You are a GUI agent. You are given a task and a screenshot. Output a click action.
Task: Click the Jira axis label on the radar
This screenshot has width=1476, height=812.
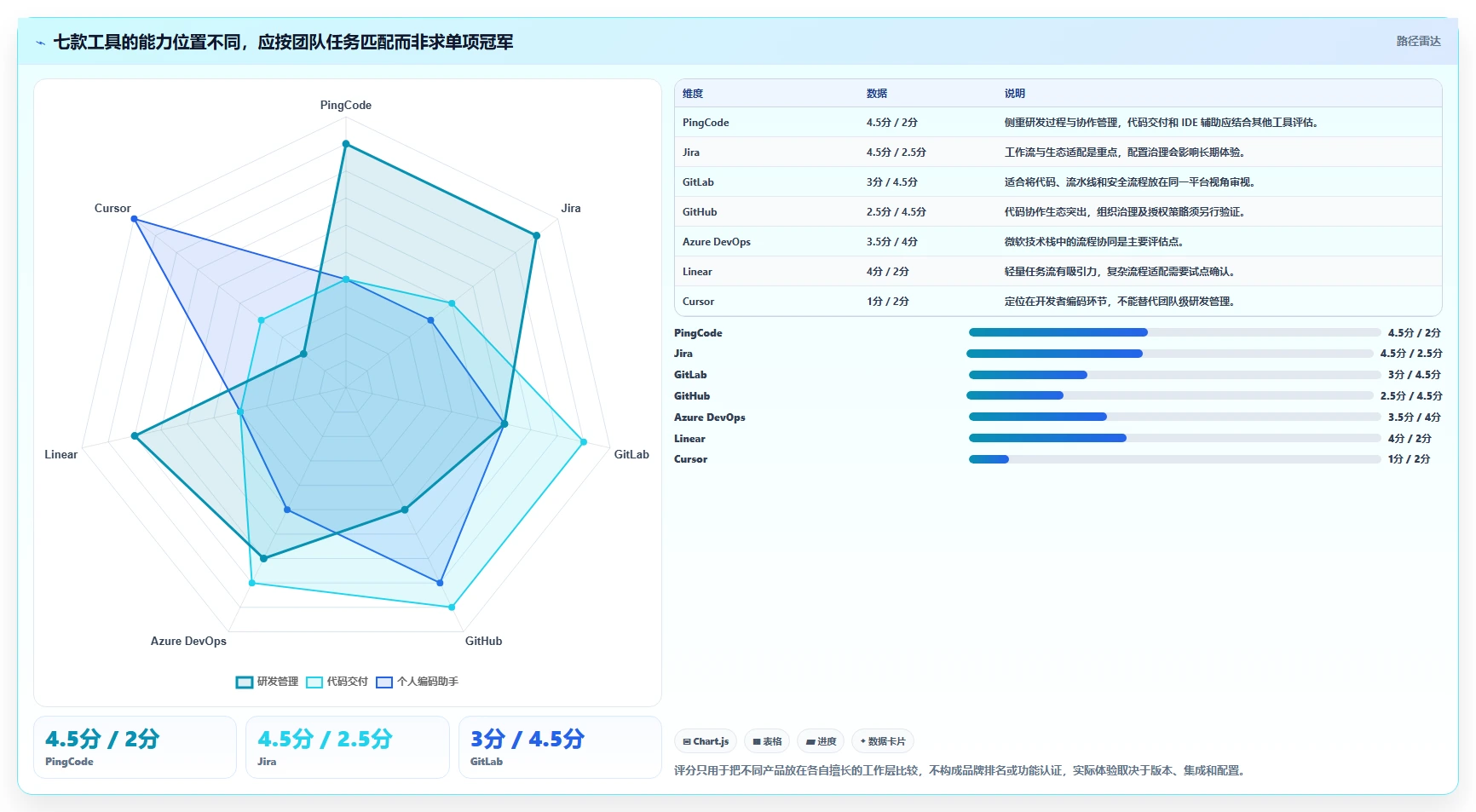571,208
